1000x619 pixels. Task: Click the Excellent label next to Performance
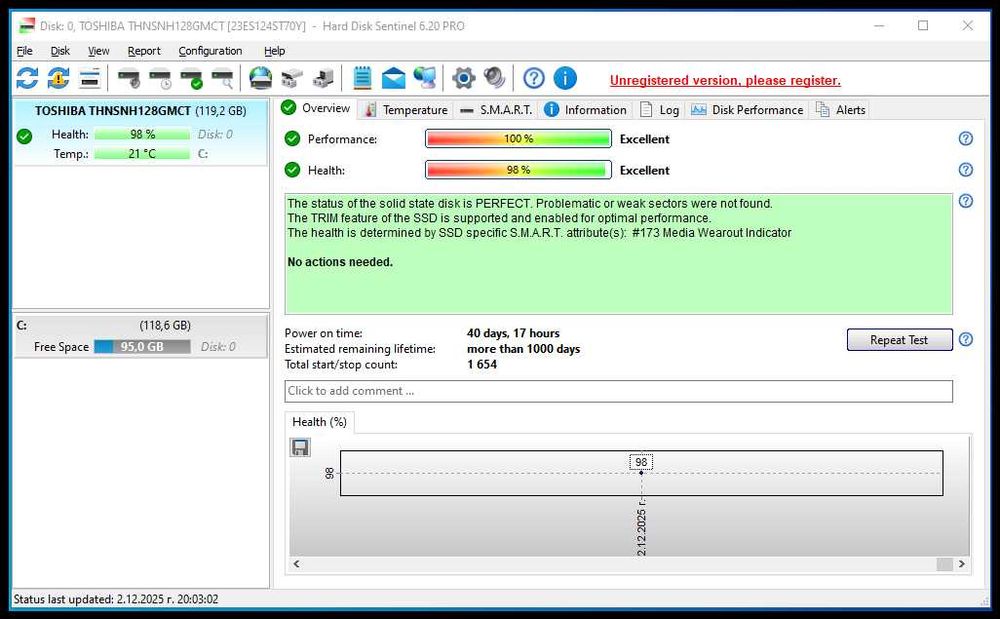point(644,139)
